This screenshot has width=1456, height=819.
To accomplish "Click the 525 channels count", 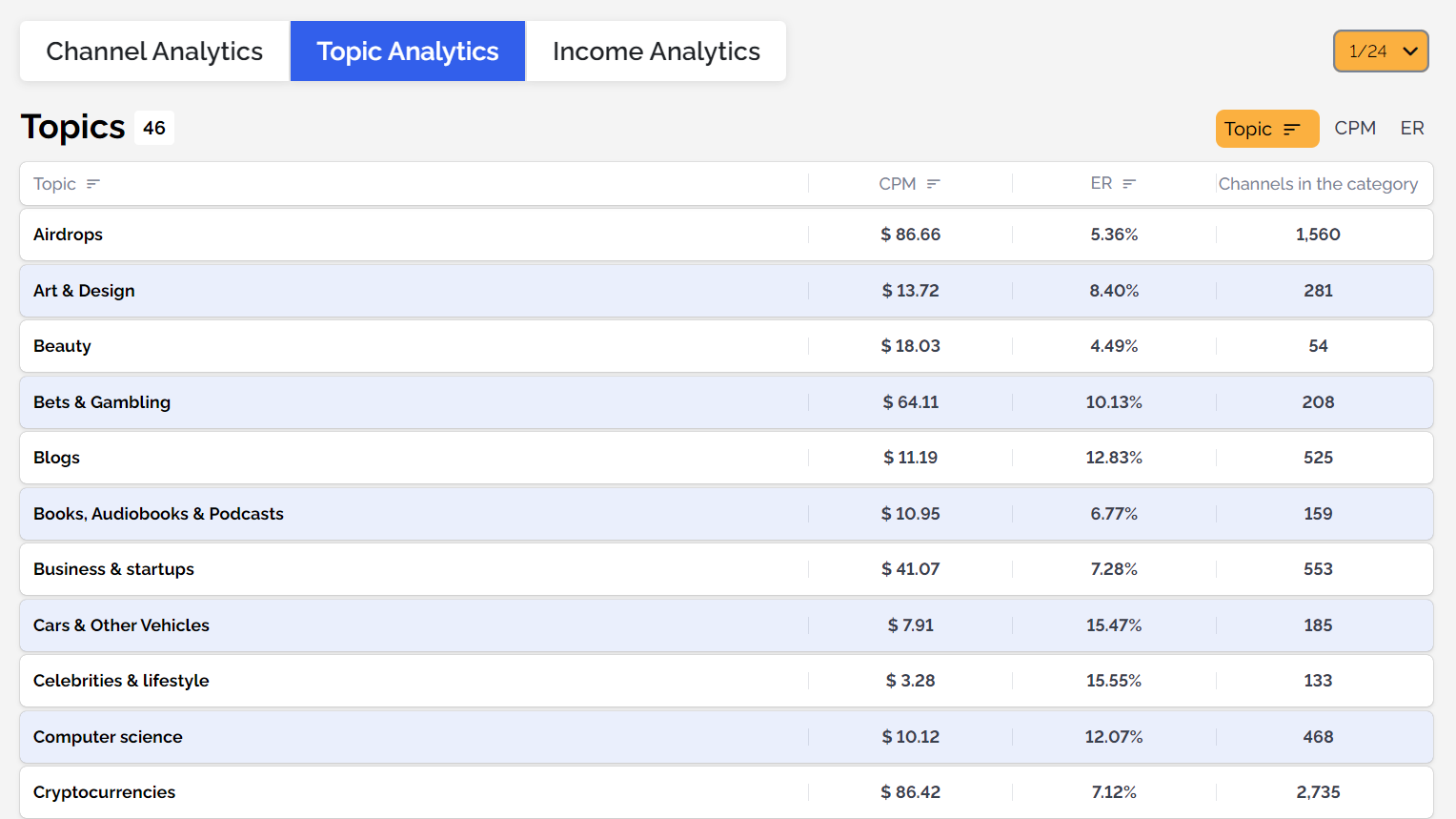I will click(1318, 458).
